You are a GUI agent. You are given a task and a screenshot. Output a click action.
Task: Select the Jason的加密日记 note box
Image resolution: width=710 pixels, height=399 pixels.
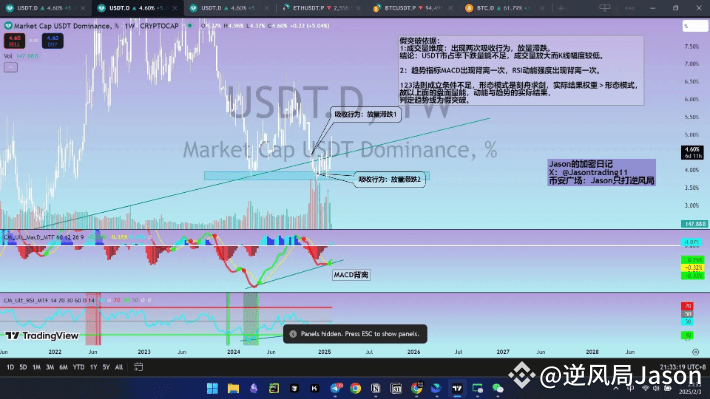point(601,172)
